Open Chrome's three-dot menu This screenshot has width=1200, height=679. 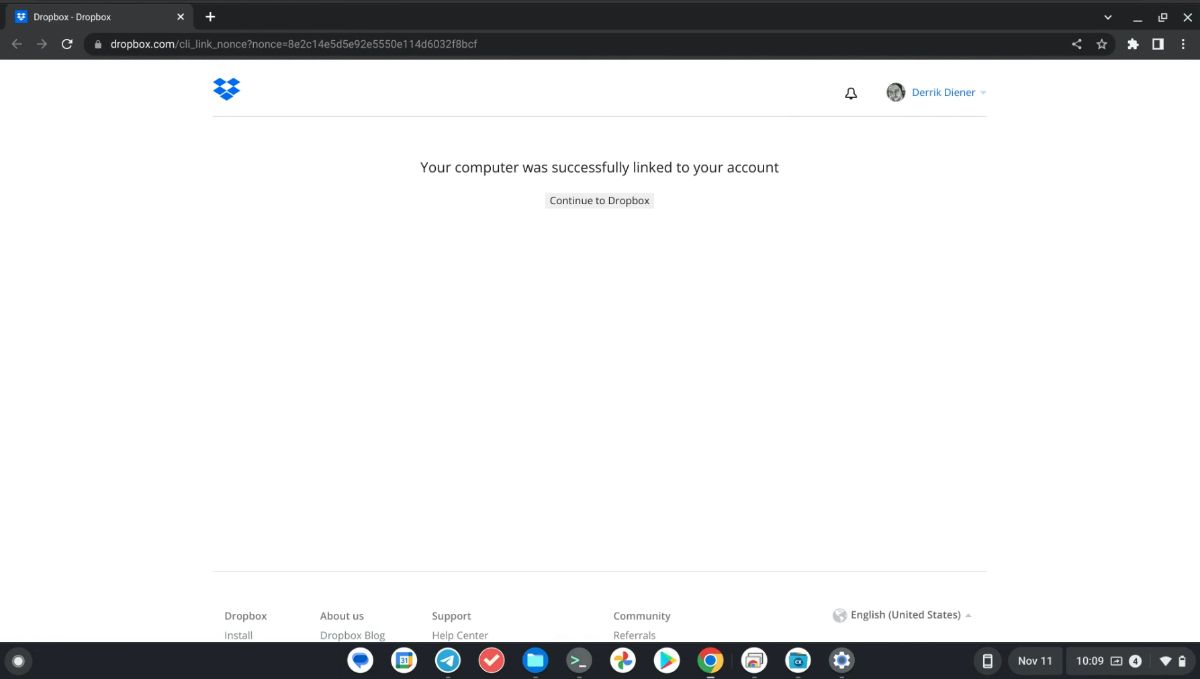coord(1184,44)
